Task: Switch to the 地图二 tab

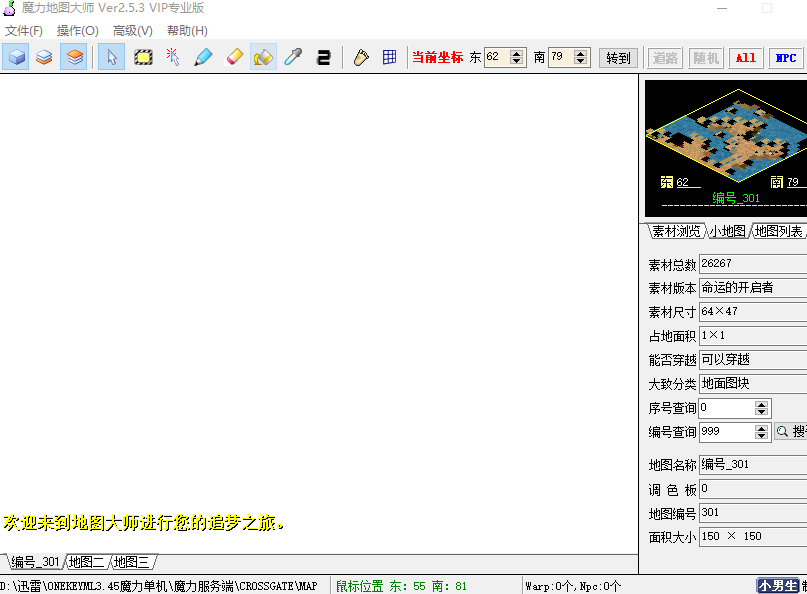Action: [x=86, y=562]
